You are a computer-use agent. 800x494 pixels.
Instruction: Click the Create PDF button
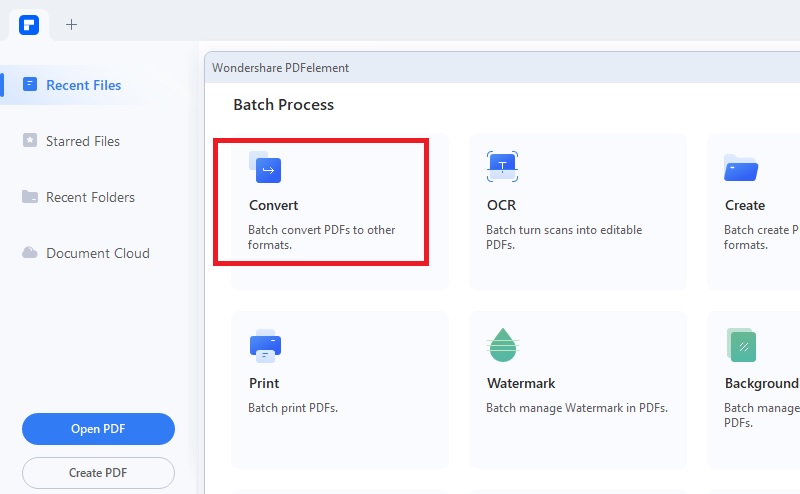pyautogui.click(x=98, y=473)
